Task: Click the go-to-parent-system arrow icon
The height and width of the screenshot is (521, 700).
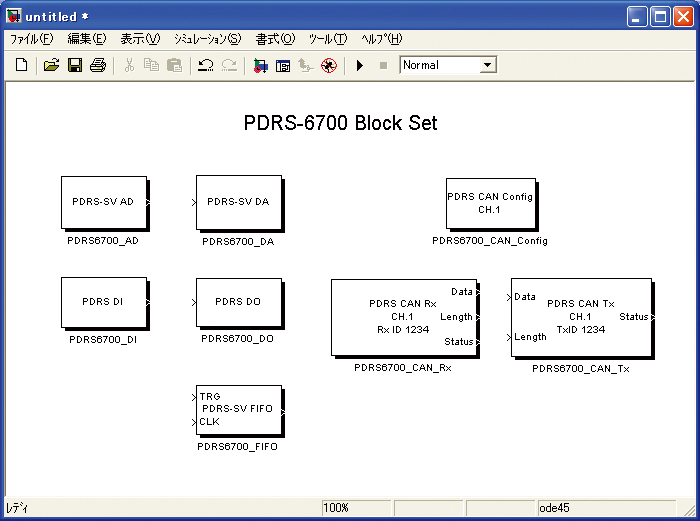Action: [x=306, y=65]
